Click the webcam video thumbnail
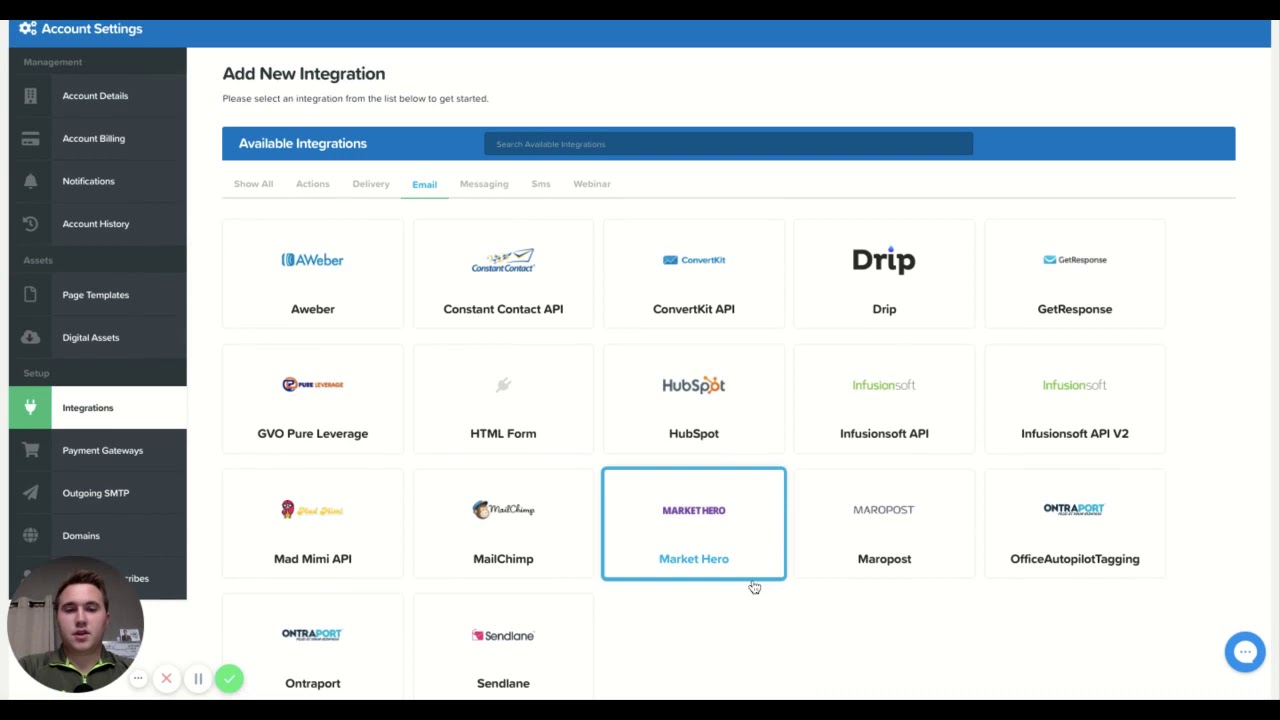The height and width of the screenshot is (720, 1280). coord(76,625)
